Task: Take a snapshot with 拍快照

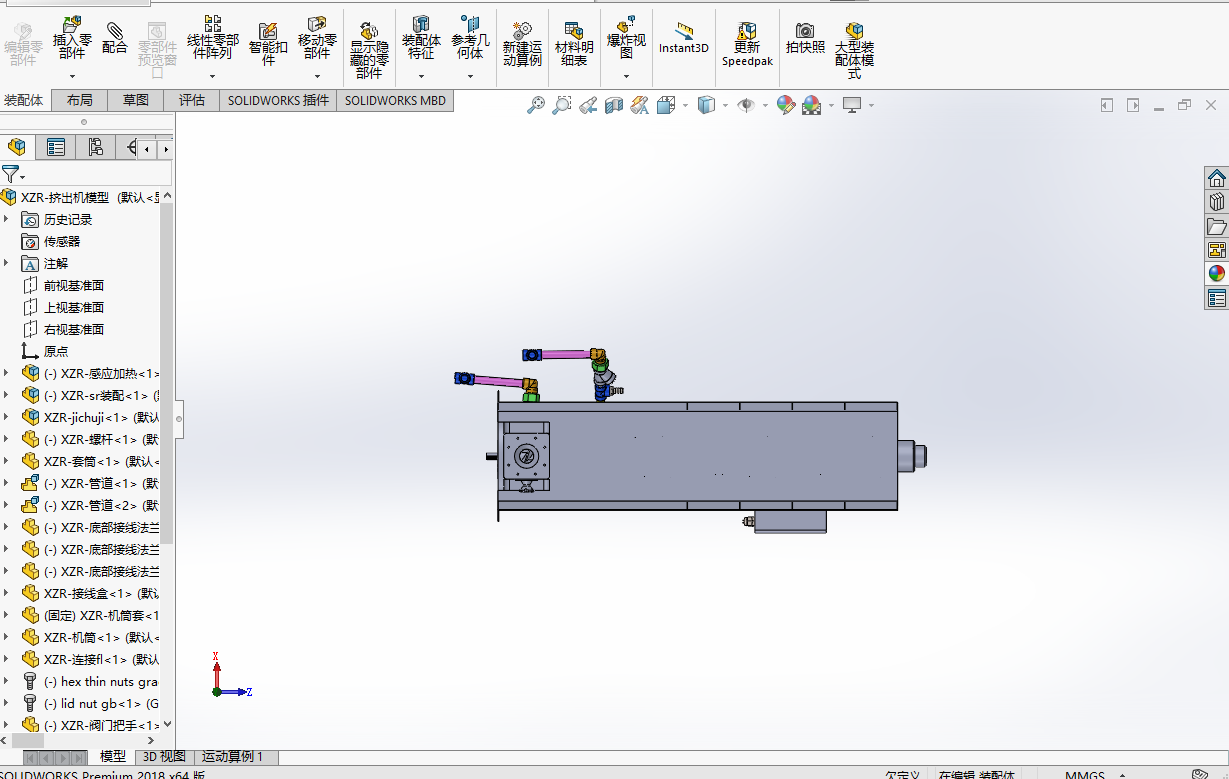Action: click(x=805, y=37)
